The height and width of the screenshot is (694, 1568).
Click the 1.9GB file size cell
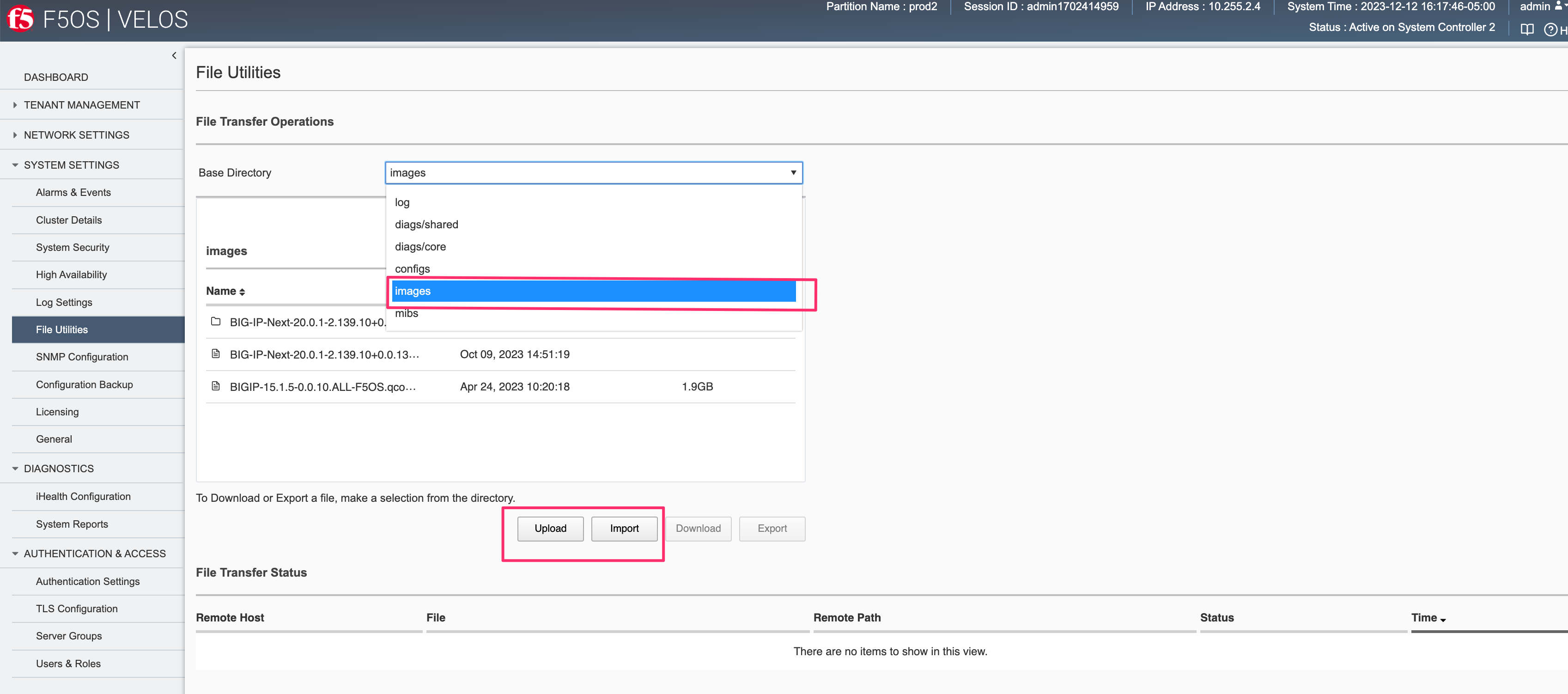(697, 387)
